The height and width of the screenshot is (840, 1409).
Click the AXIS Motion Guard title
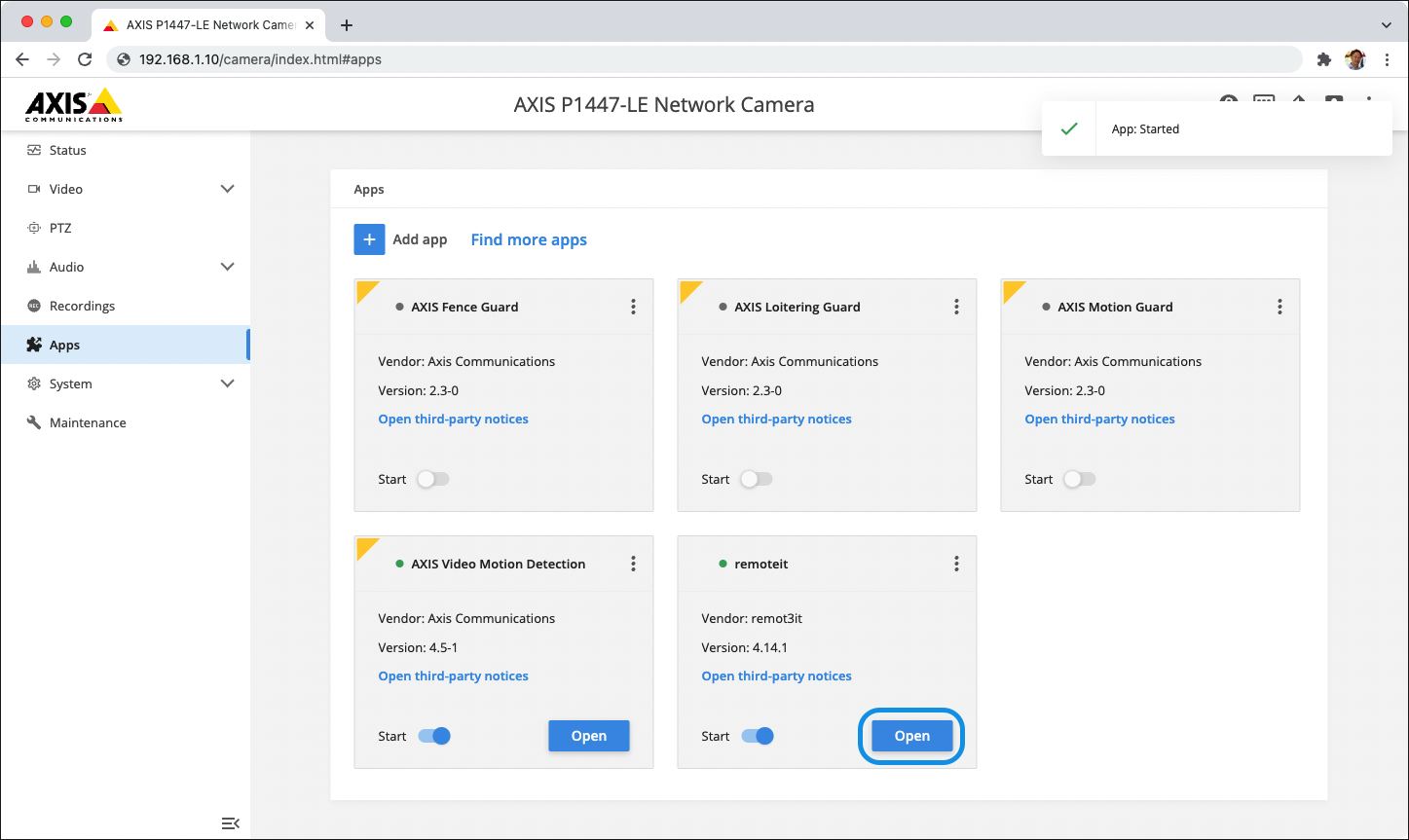[1115, 307]
